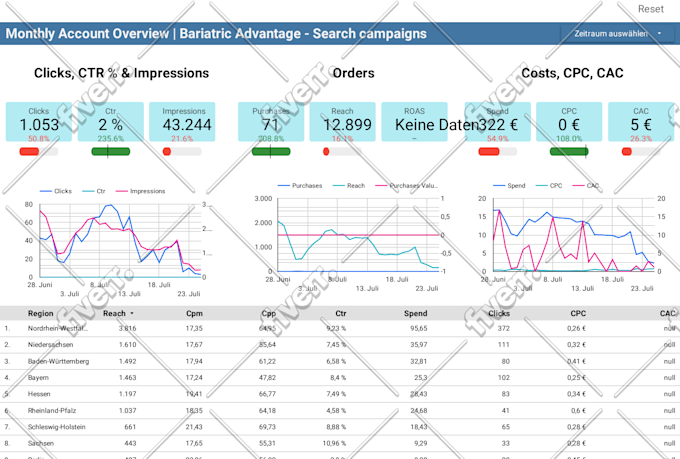Click the Cpp value 47,82 for Bayern

click(x=267, y=378)
